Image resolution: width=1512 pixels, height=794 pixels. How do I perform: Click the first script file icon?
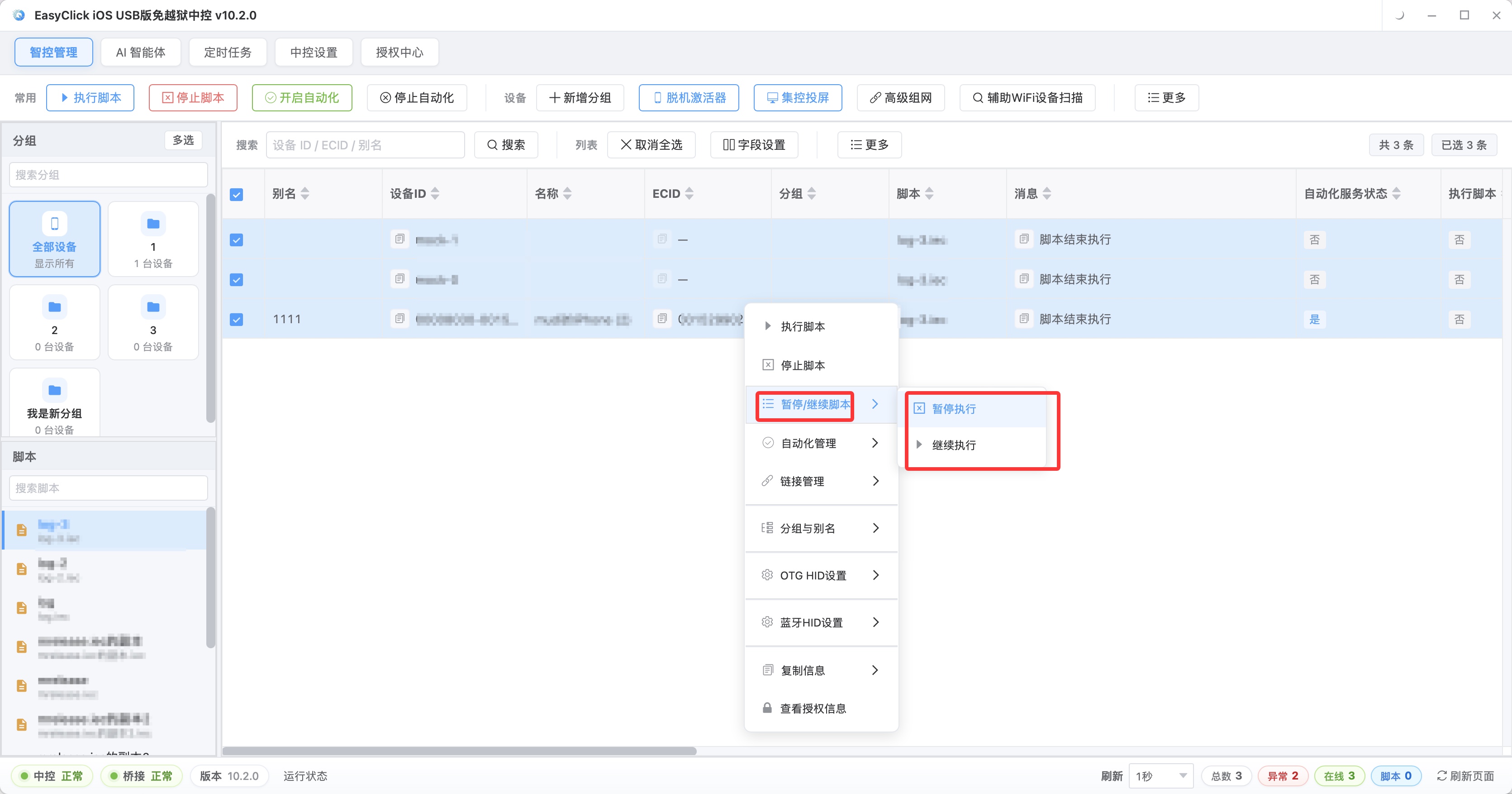[22, 530]
